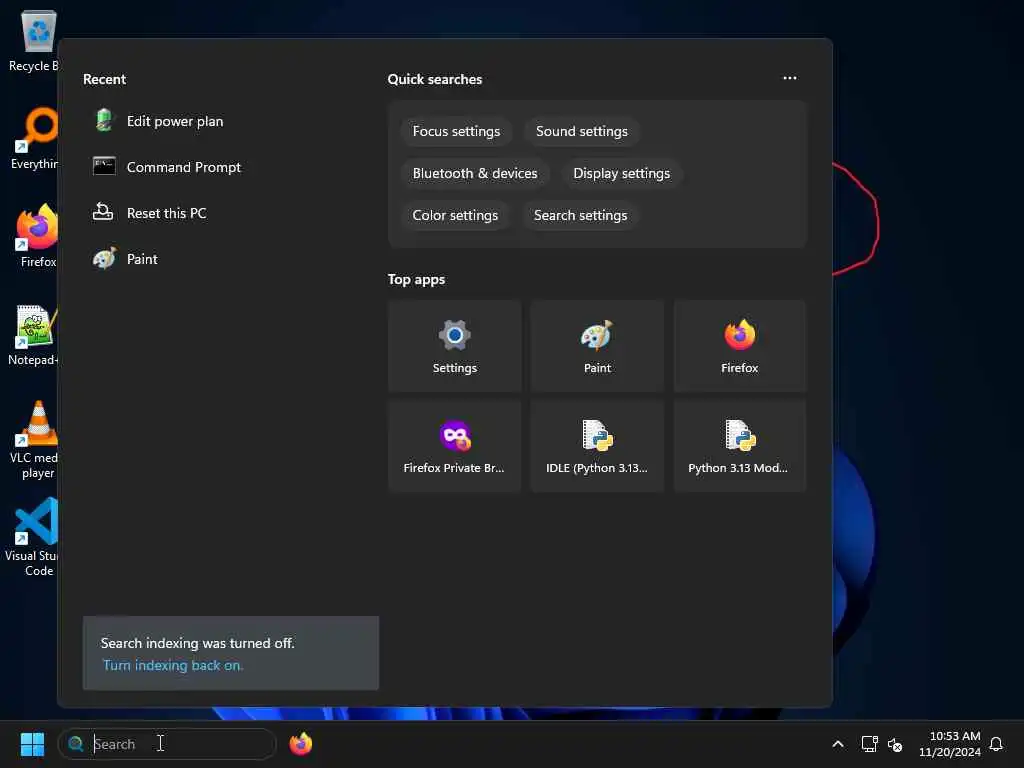Image resolution: width=1024 pixels, height=768 pixels.
Task: Launch Paint tile in Top apps
Action: click(597, 346)
